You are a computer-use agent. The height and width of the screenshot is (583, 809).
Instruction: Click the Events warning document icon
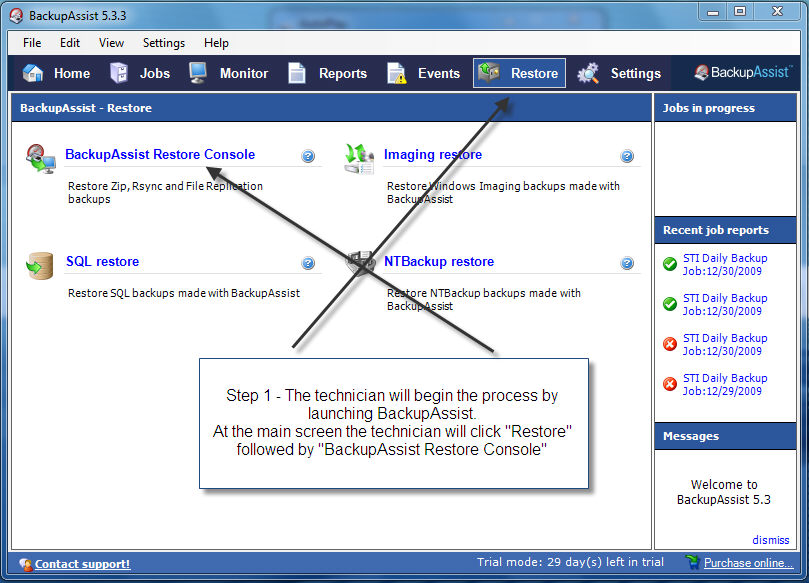[396, 73]
